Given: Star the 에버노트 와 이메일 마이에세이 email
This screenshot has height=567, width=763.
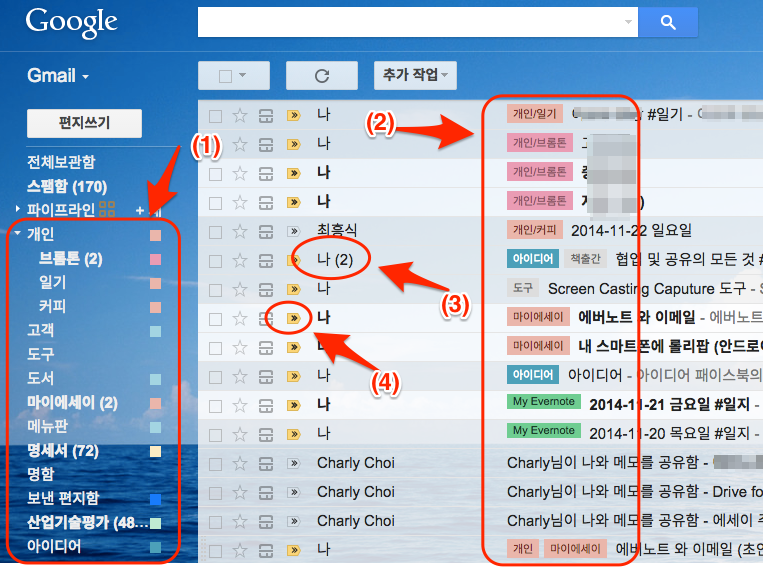Looking at the screenshot, I should click(x=240, y=318).
